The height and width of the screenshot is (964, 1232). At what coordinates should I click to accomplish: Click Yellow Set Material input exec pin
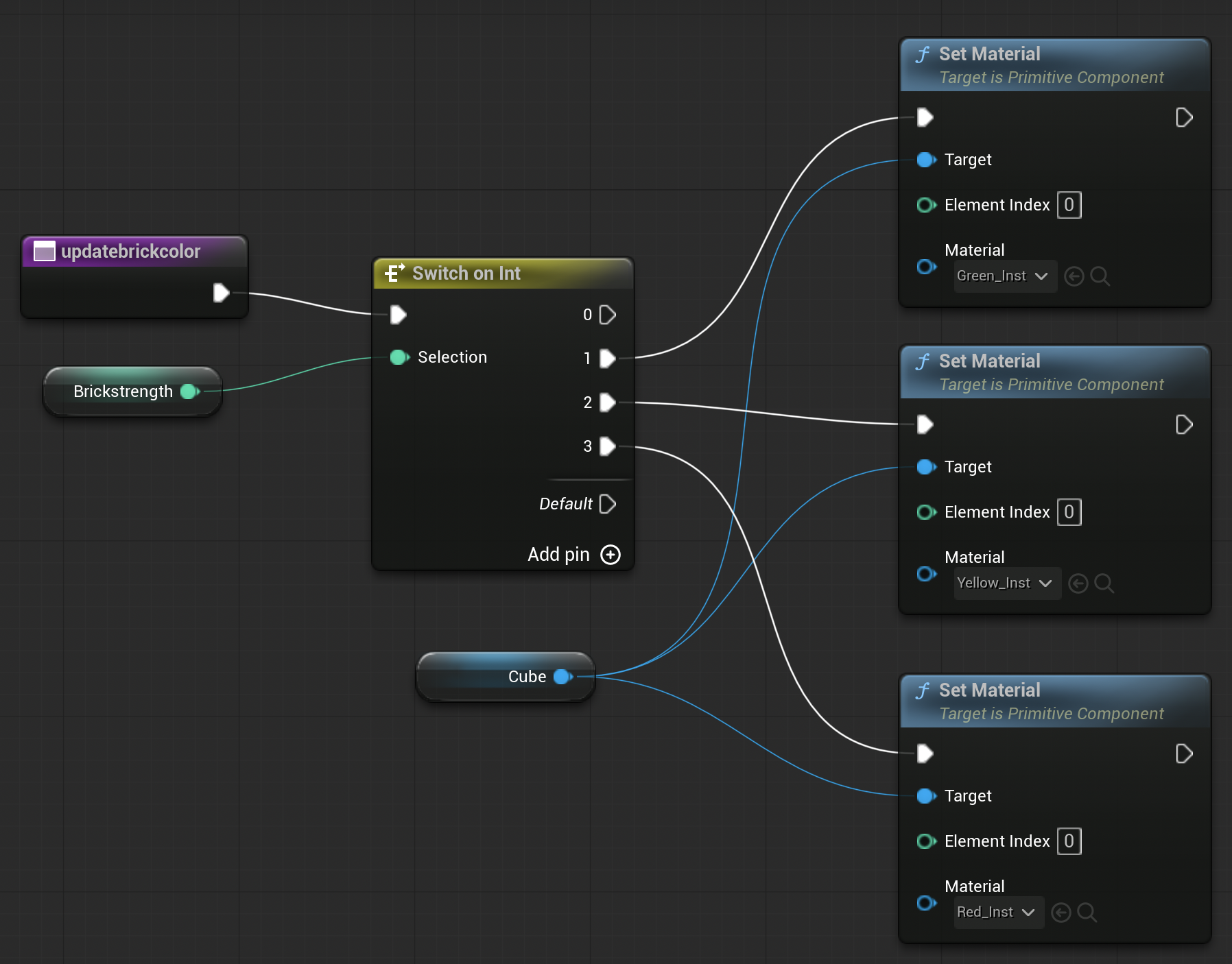pos(925,424)
